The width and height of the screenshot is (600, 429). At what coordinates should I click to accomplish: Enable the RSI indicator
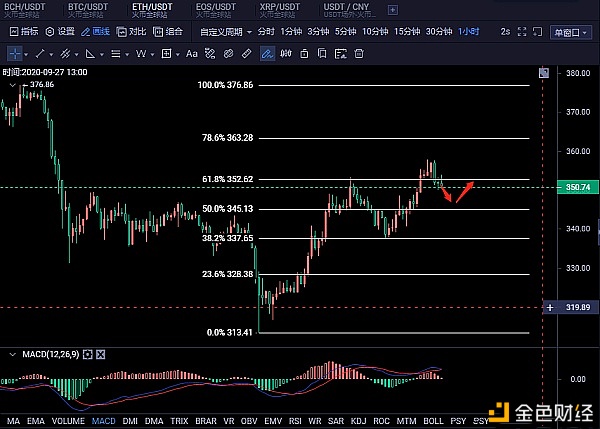coord(295,421)
